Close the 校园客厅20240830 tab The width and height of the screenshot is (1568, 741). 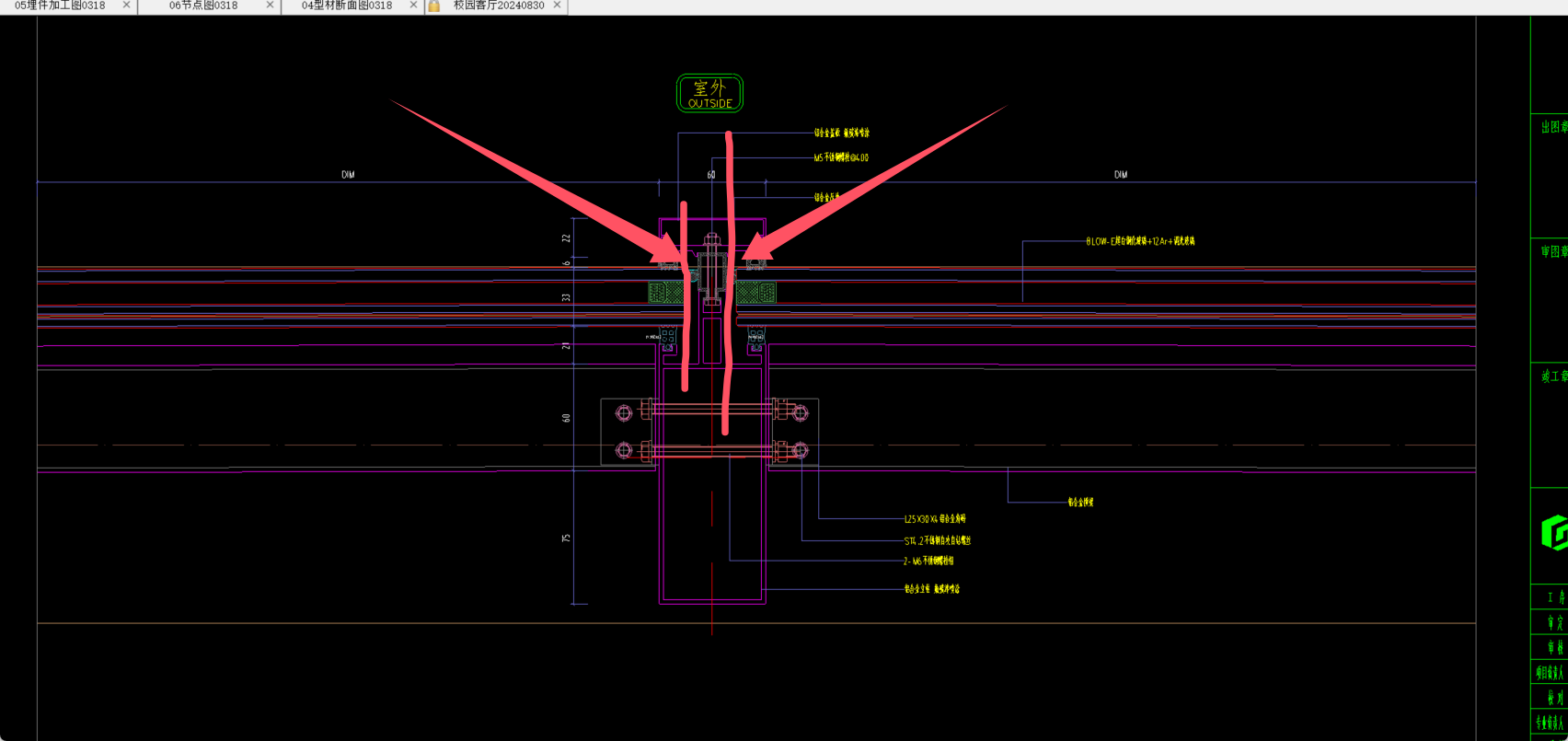coord(557,6)
